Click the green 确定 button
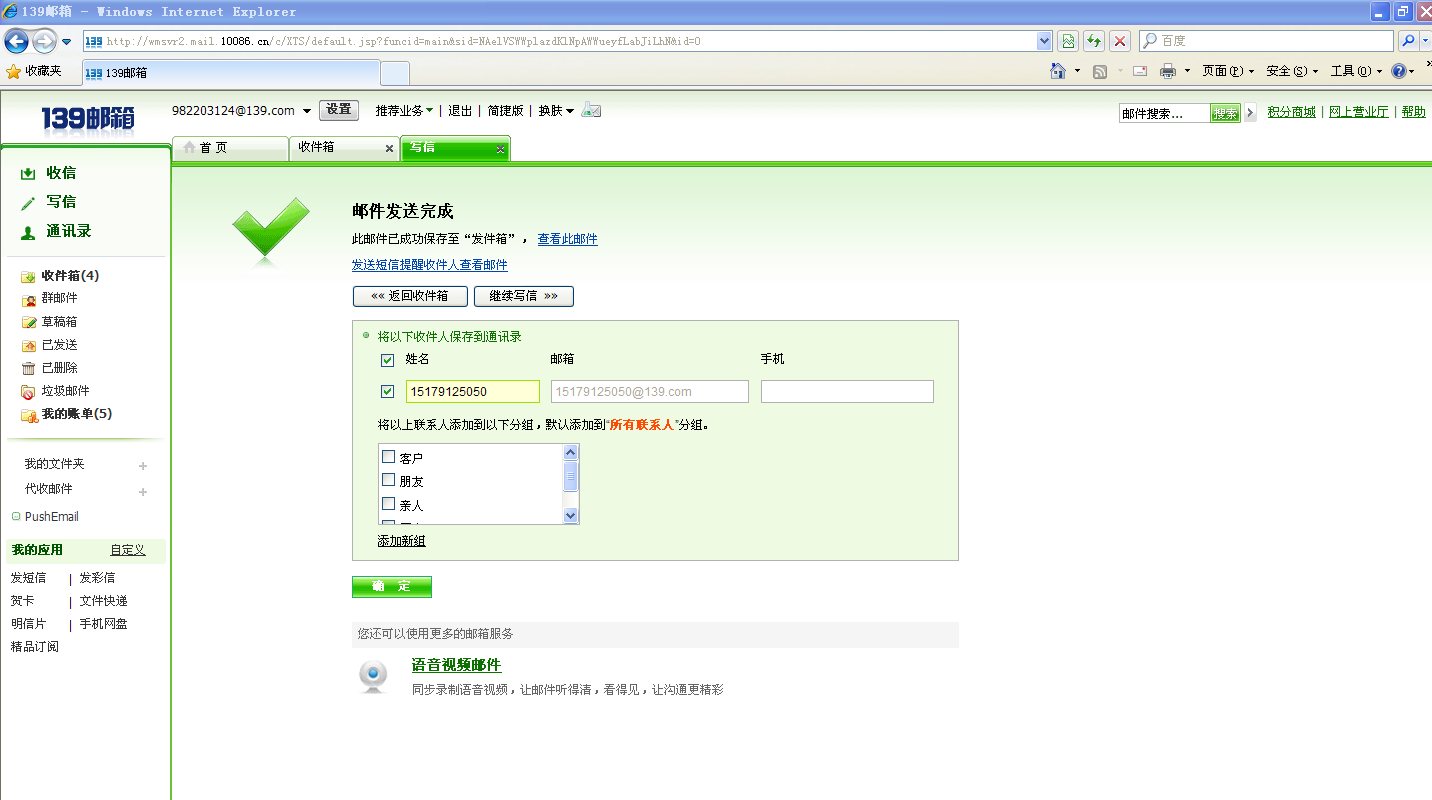Image resolution: width=1432 pixels, height=800 pixels. tap(392, 586)
